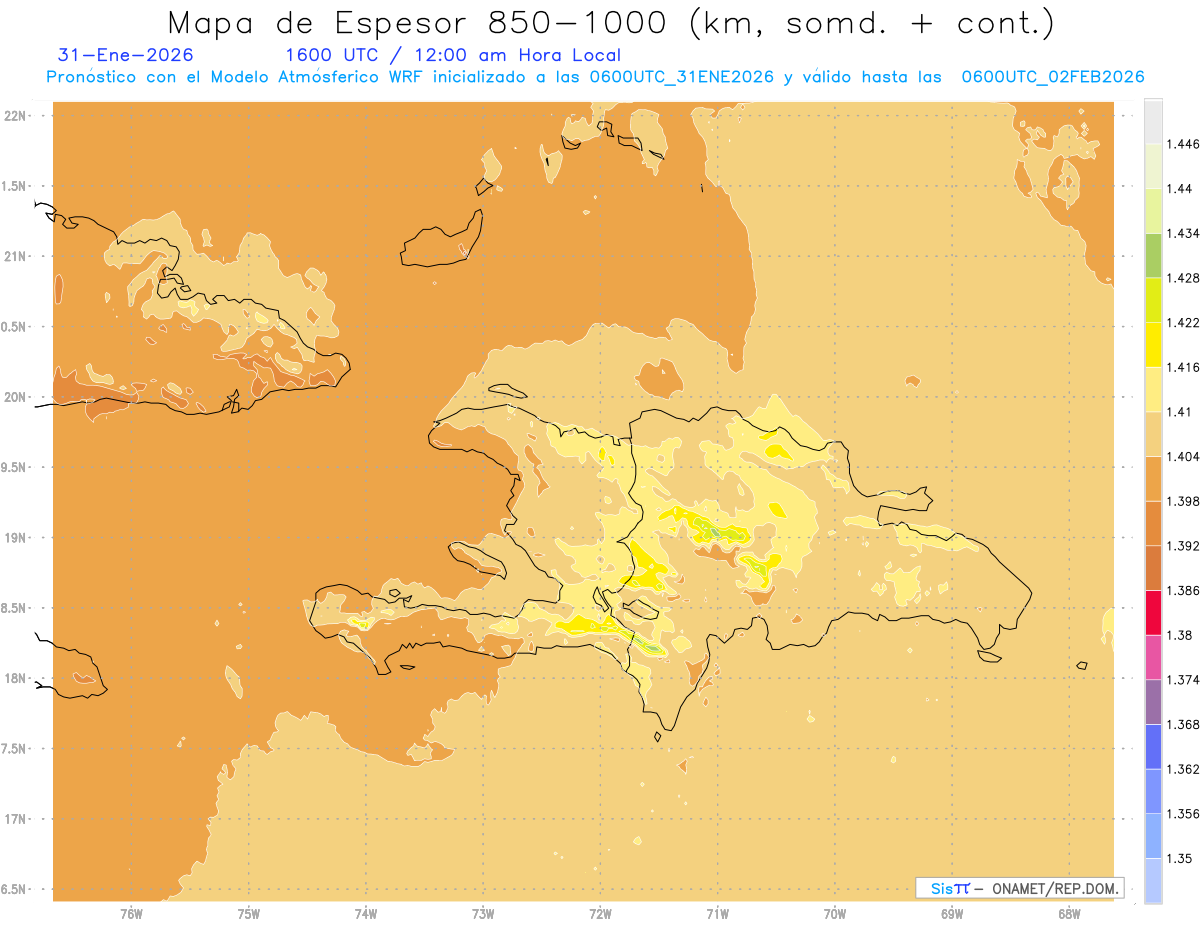Click the '73W' longitude label
The width and height of the screenshot is (1200, 927).
coord(483,913)
